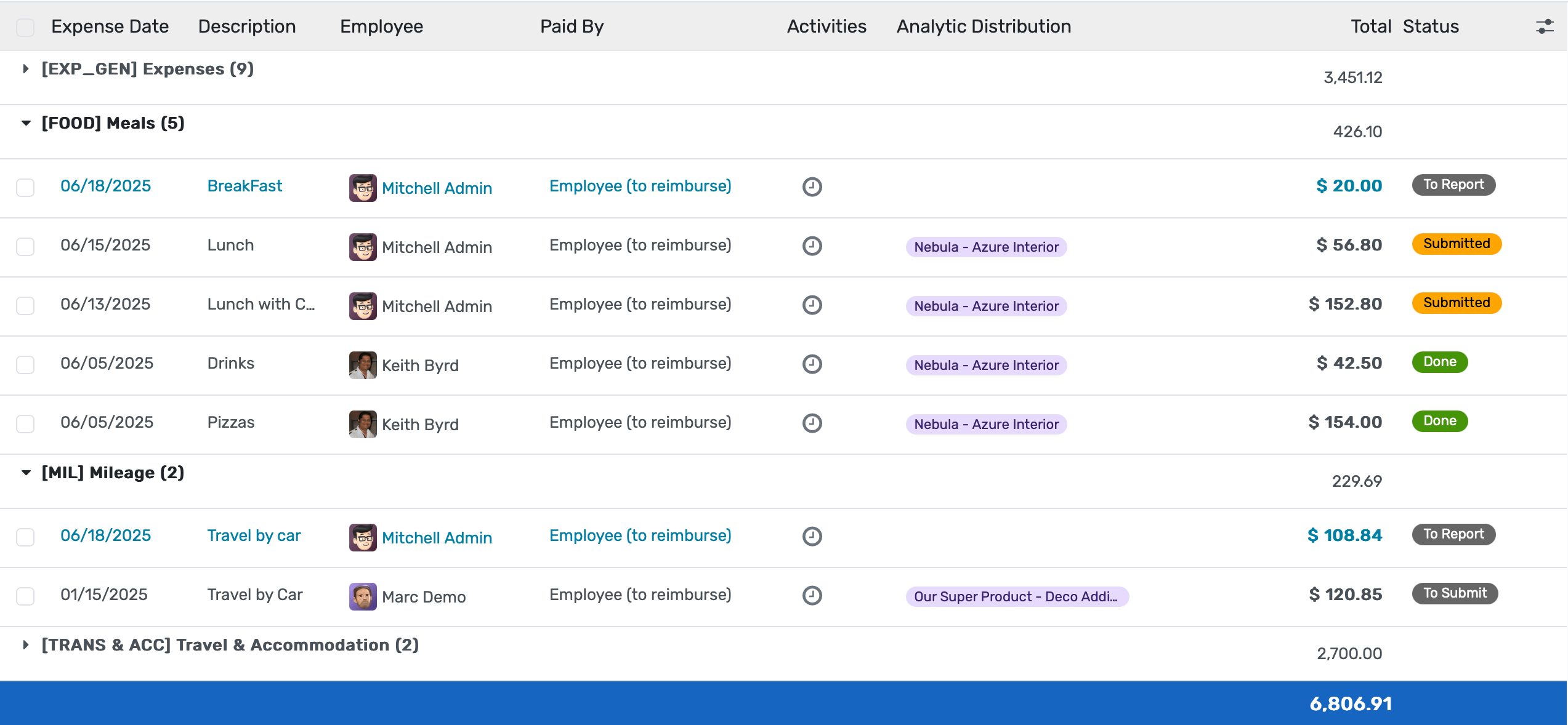
Task: Collapse the [MIL] Mileage group
Action: pyautogui.click(x=25, y=473)
